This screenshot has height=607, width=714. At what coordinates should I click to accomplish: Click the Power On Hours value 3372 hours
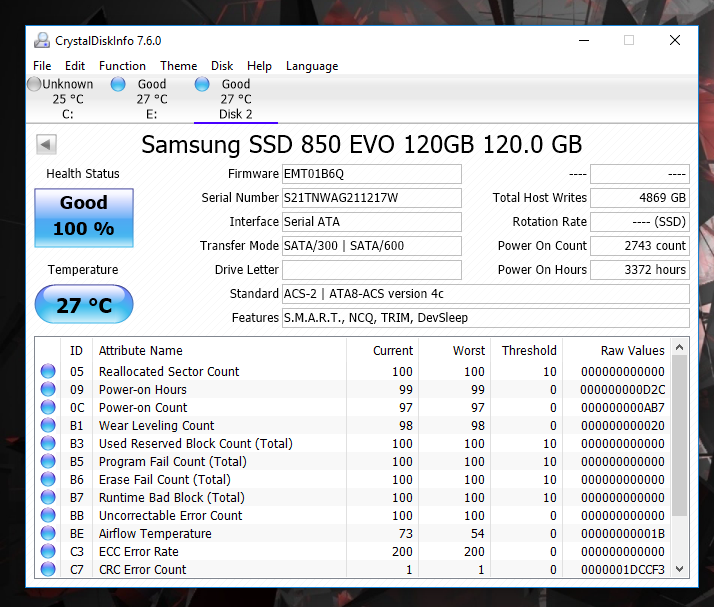pos(640,270)
